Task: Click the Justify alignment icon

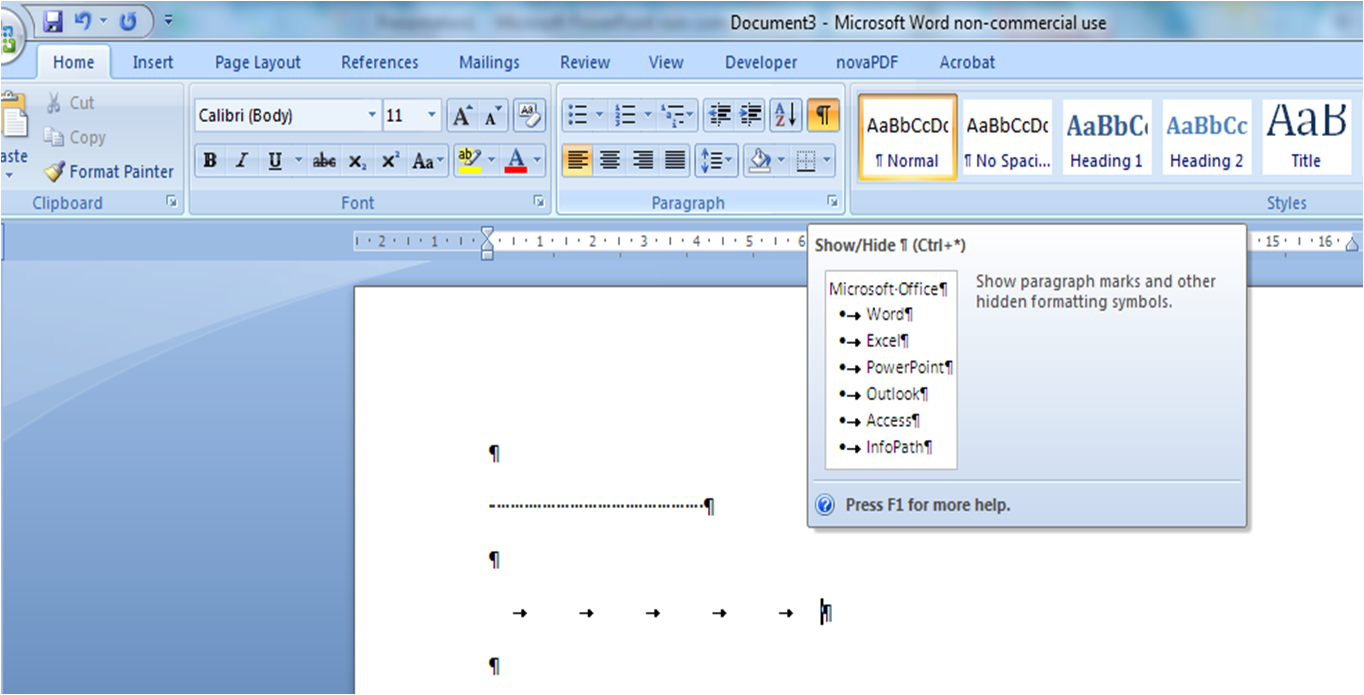Action: 676,160
